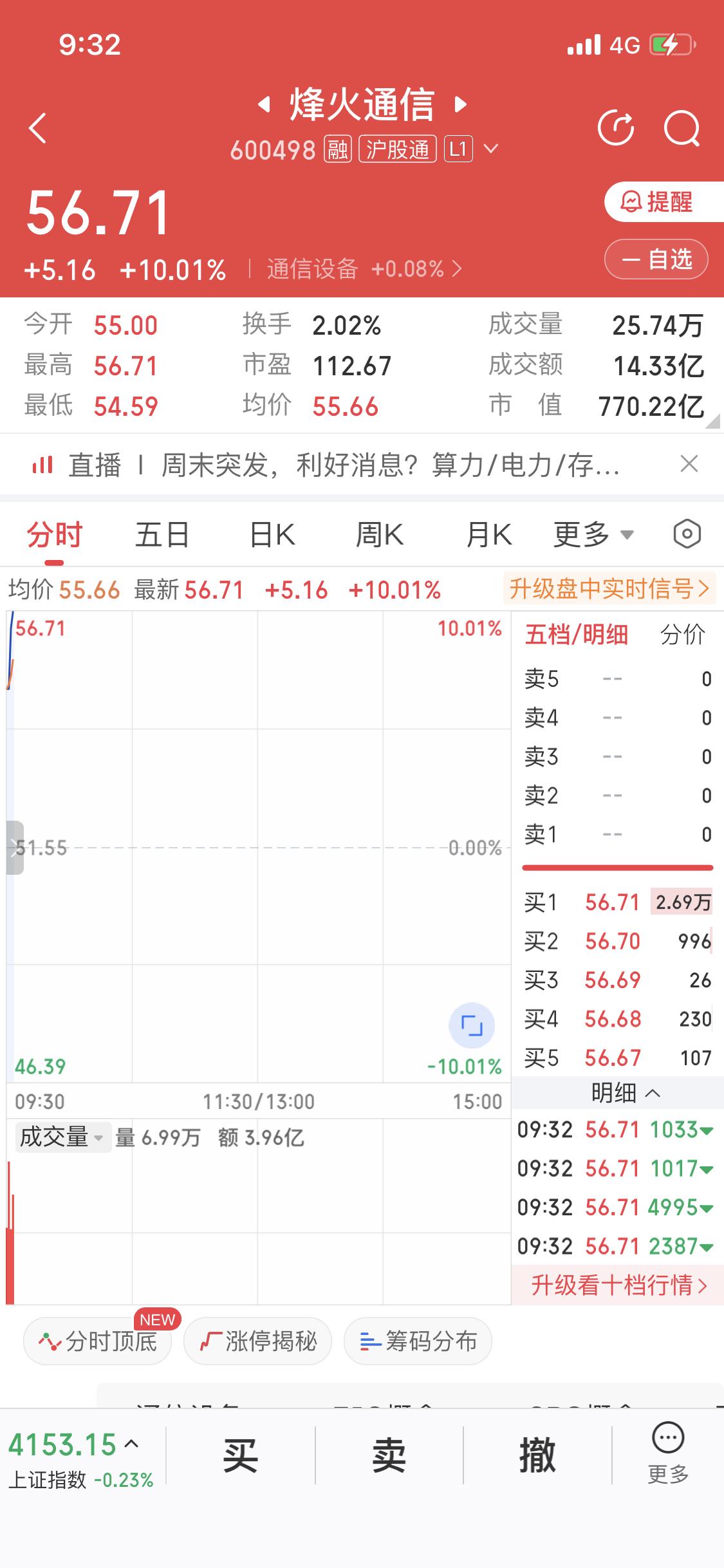Switch to the 周K tab
724x1568 pixels.
pyautogui.click(x=380, y=535)
